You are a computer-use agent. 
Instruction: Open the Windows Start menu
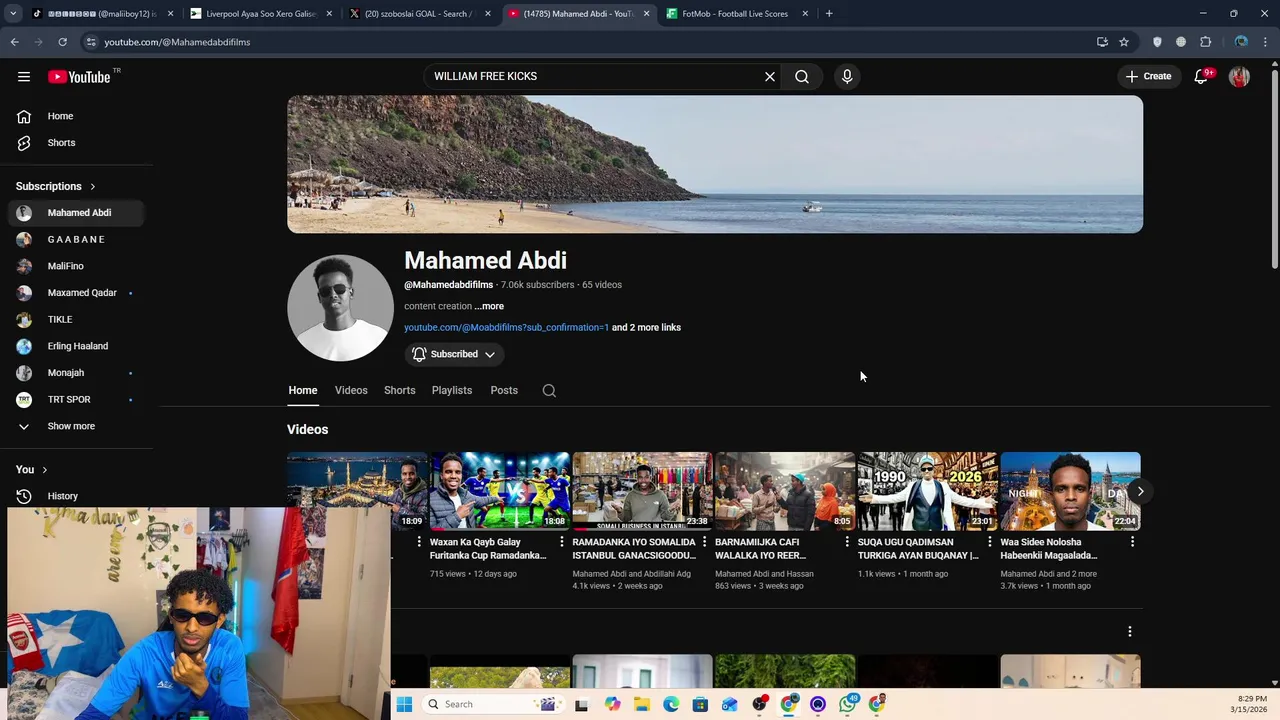[x=404, y=704]
